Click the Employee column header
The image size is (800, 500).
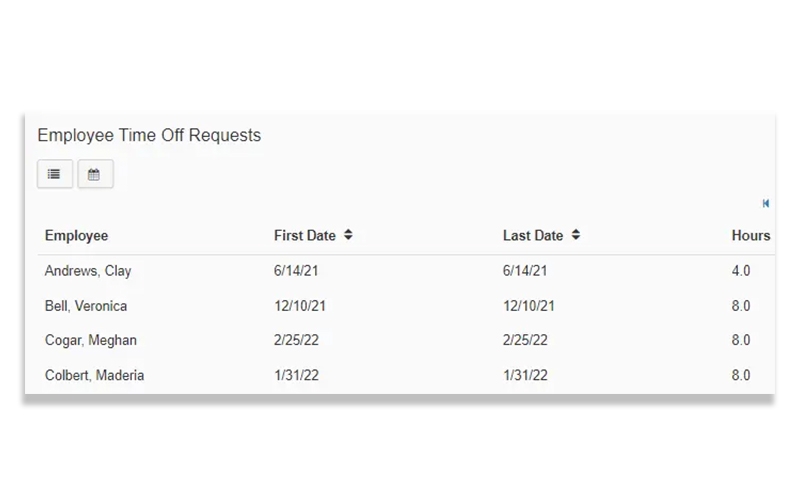tap(76, 236)
